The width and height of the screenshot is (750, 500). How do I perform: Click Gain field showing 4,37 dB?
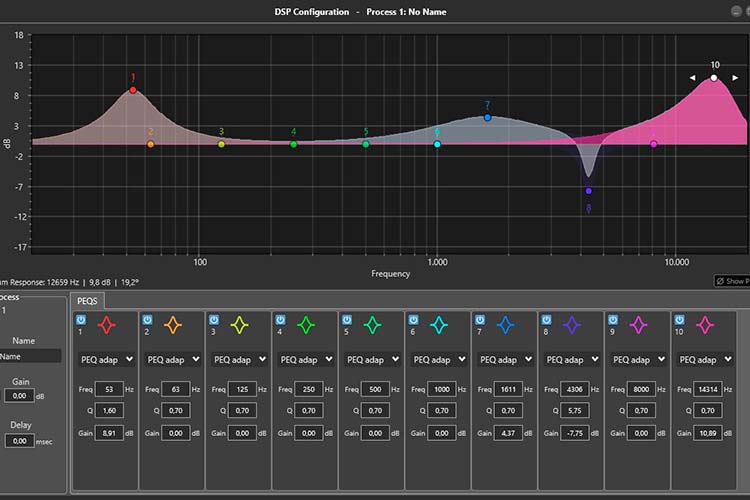click(508, 433)
